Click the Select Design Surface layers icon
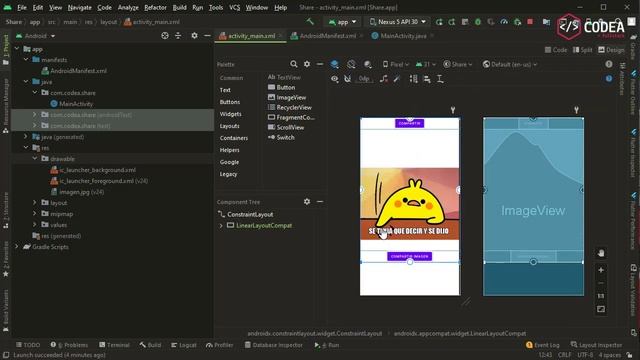This screenshot has height=360, width=640. point(335,64)
